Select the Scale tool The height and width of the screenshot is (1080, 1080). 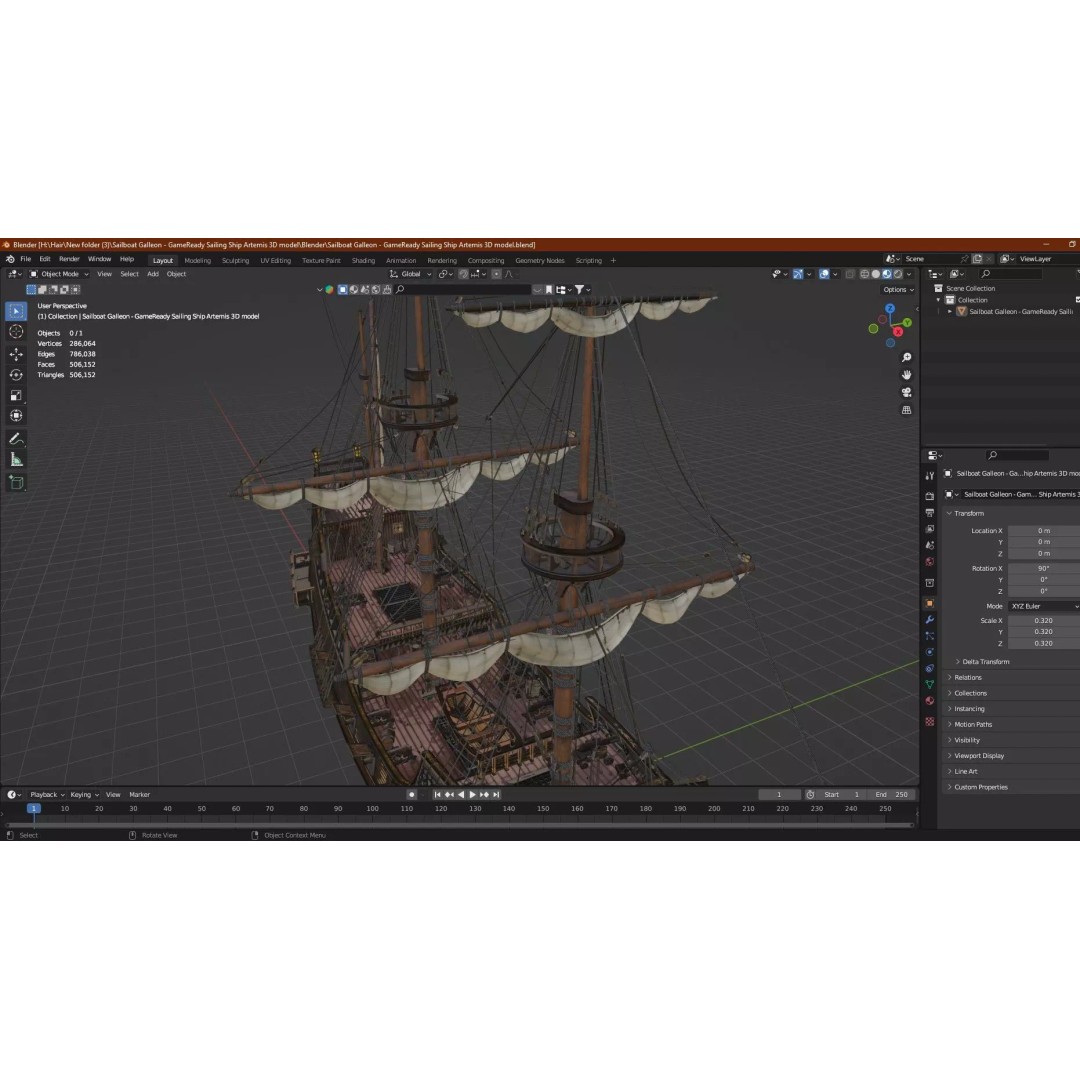click(x=17, y=395)
